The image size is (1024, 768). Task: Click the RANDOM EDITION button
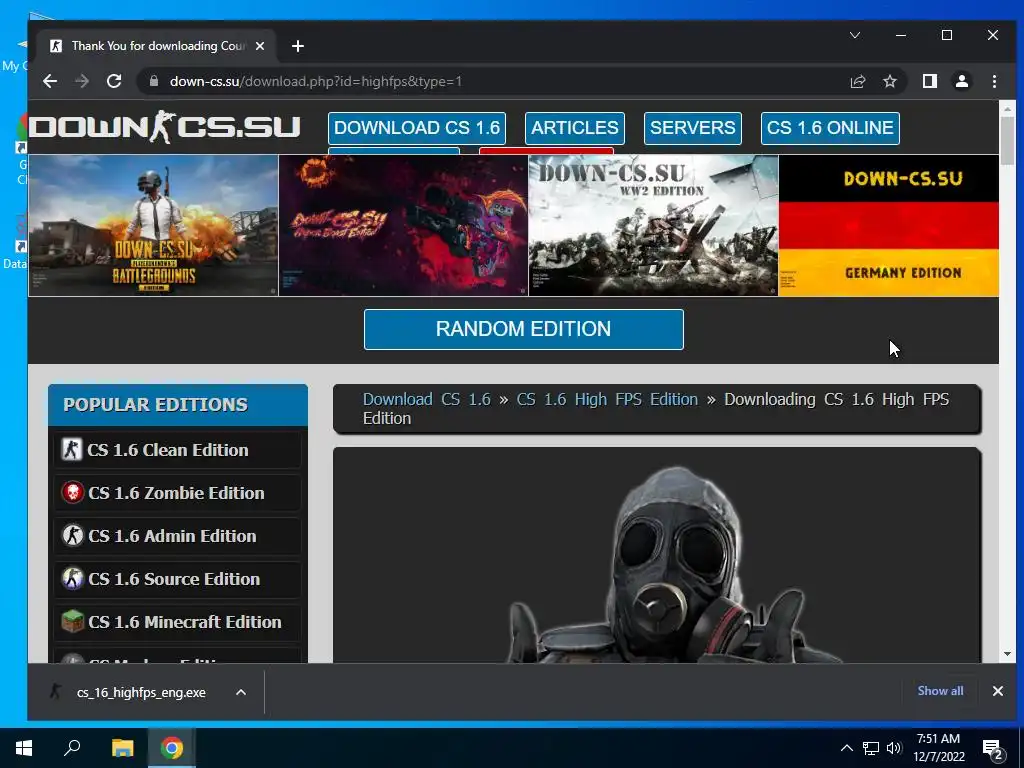[x=524, y=329]
